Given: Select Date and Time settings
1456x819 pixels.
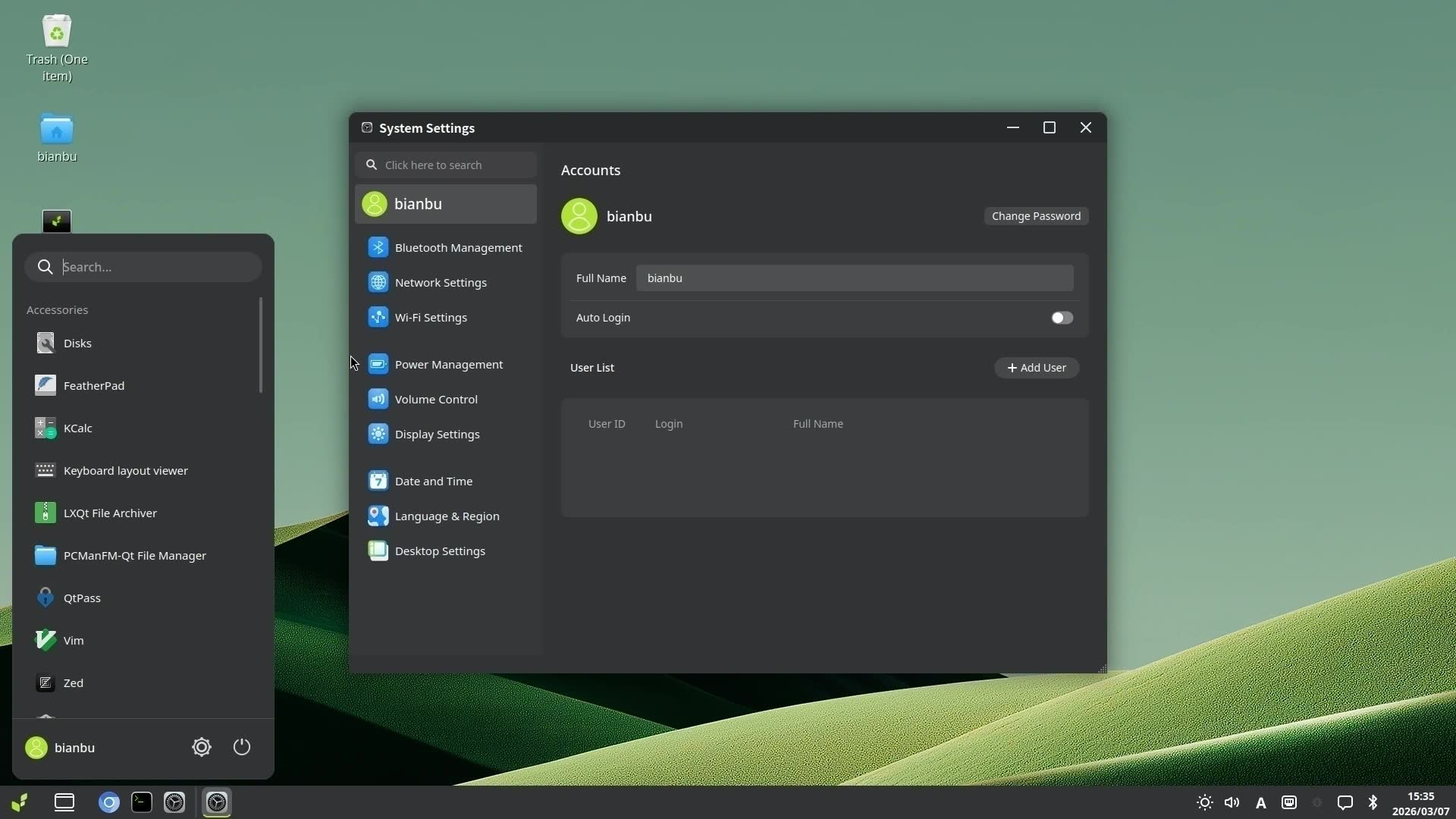Looking at the screenshot, I should [x=445, y=481].
